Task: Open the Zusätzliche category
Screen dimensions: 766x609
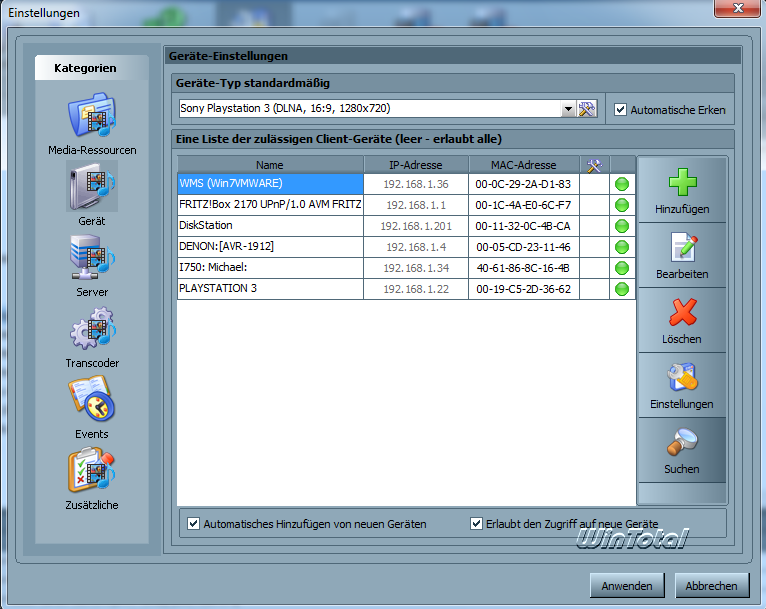Action: (92, 479)
